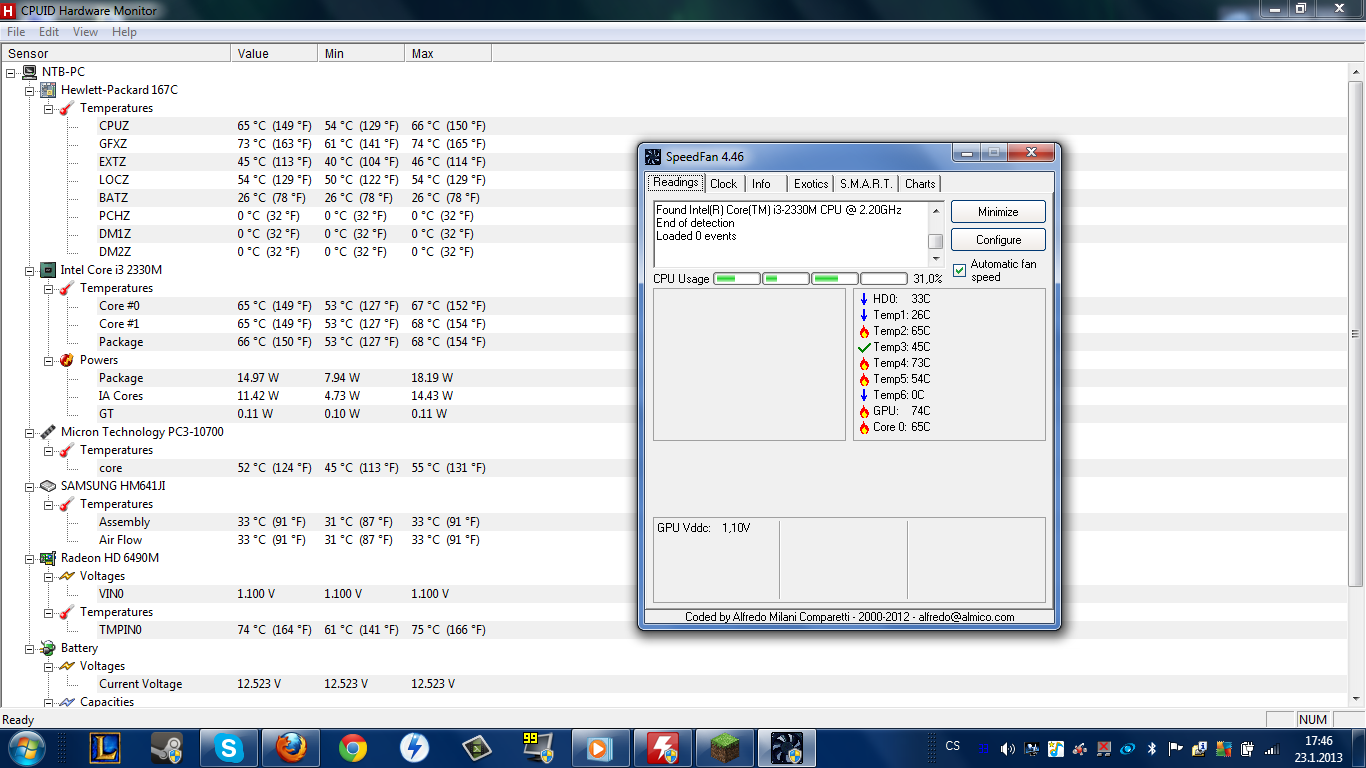
Task: Click the flame icon beside Temp2 in SpeedFan
Action: click(x=864, y=331)
